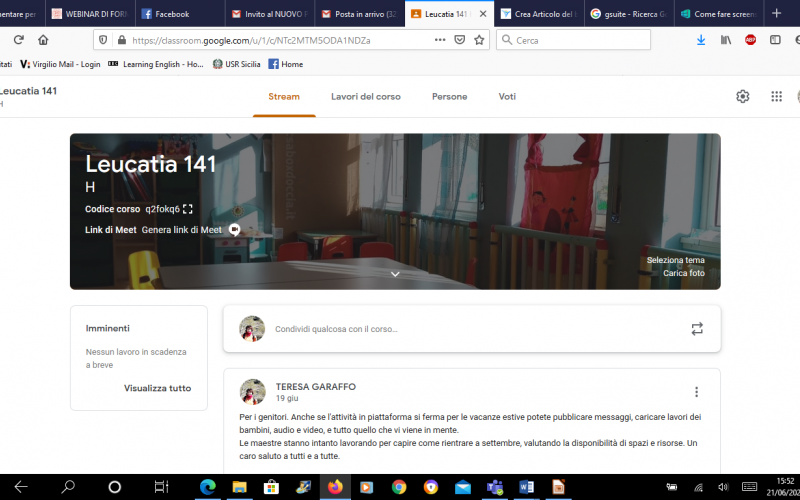Click the Cerca search box
Screen dimensions: 800x500
point(573,40)
